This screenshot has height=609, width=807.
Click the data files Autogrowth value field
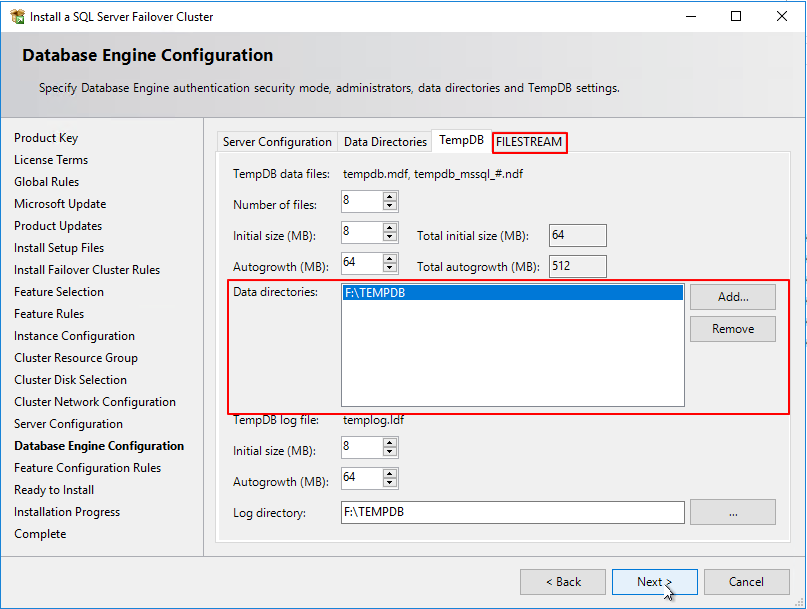click(x=362, y=263)
